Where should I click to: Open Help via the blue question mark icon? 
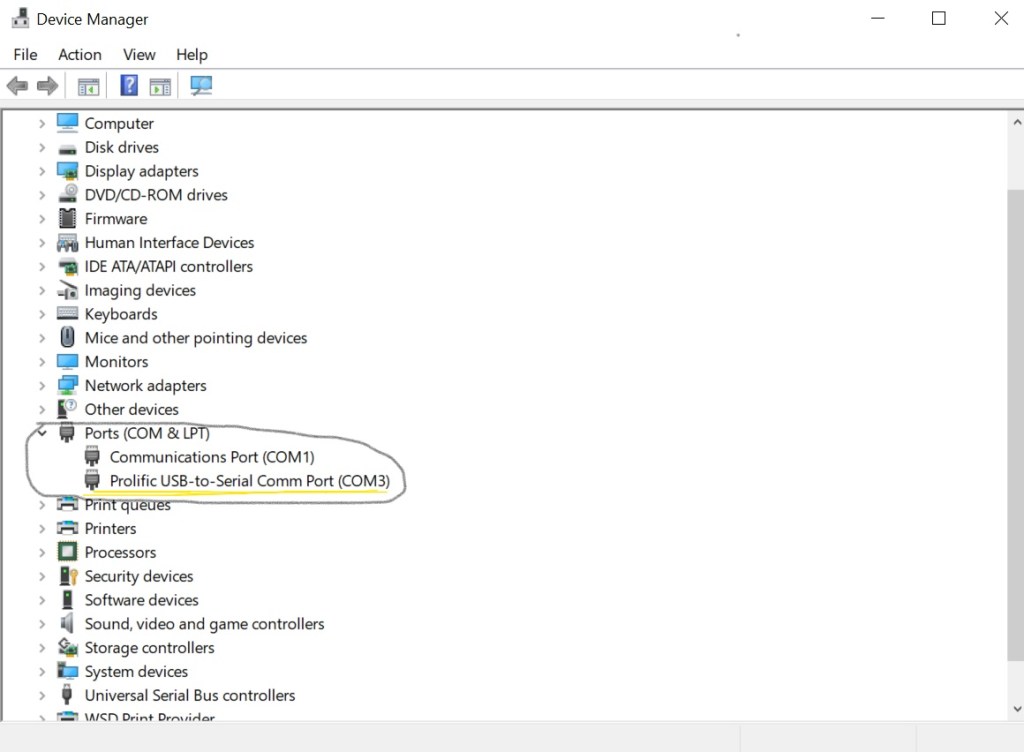(x=129, y=86)
